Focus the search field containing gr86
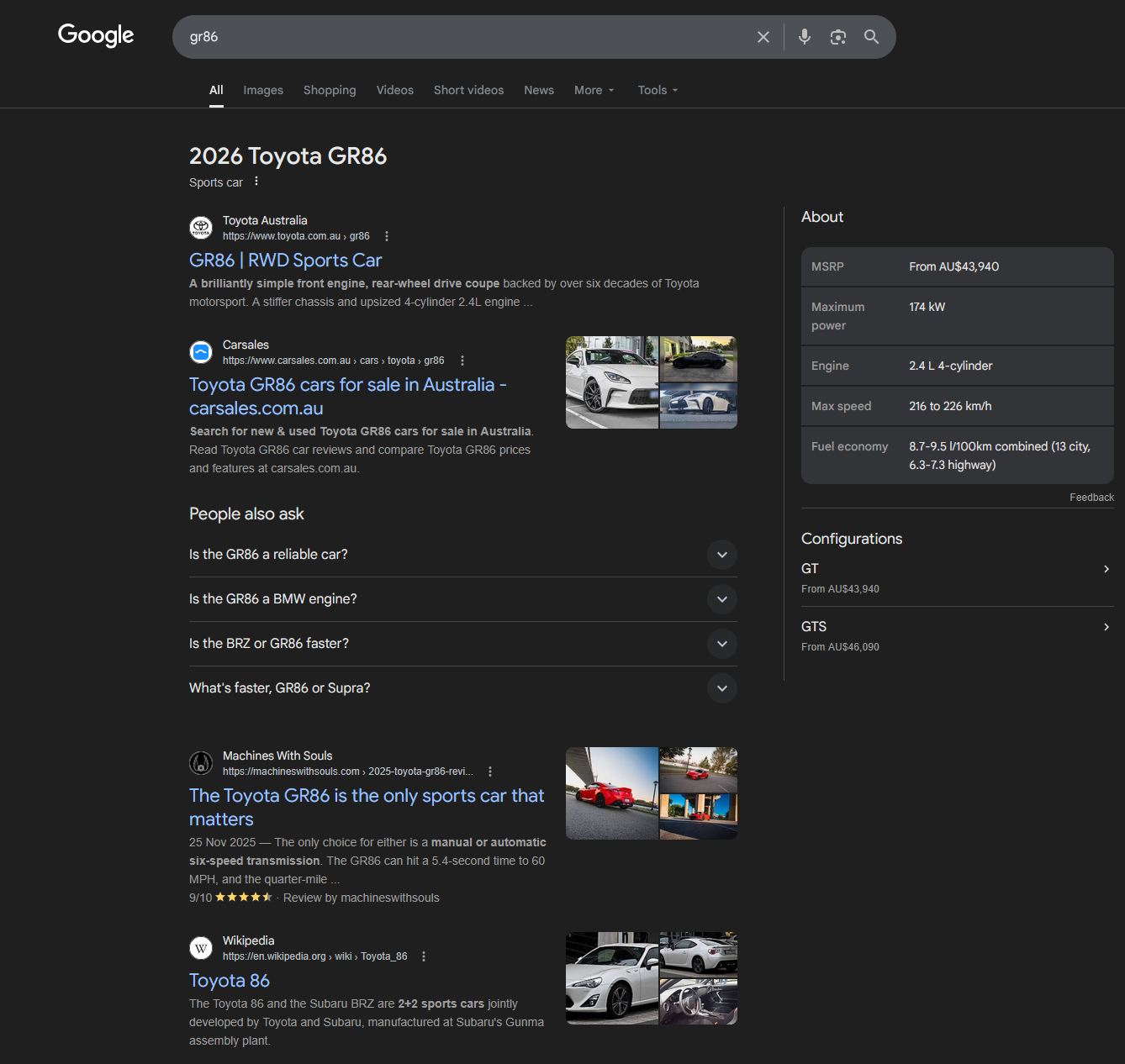Screen dimensions: 1125x1064 [x=462, y=37]
